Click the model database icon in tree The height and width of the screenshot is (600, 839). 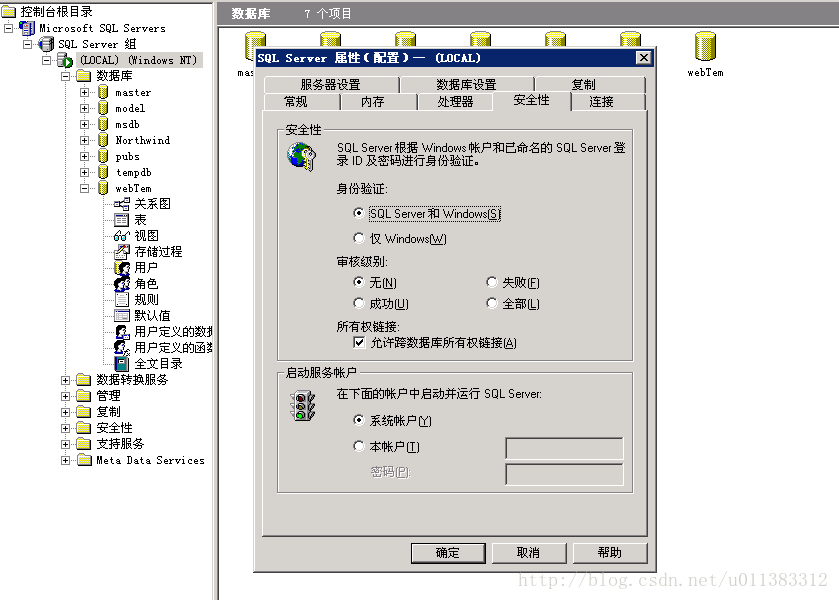pyautogui.click(x=103, y=109)
